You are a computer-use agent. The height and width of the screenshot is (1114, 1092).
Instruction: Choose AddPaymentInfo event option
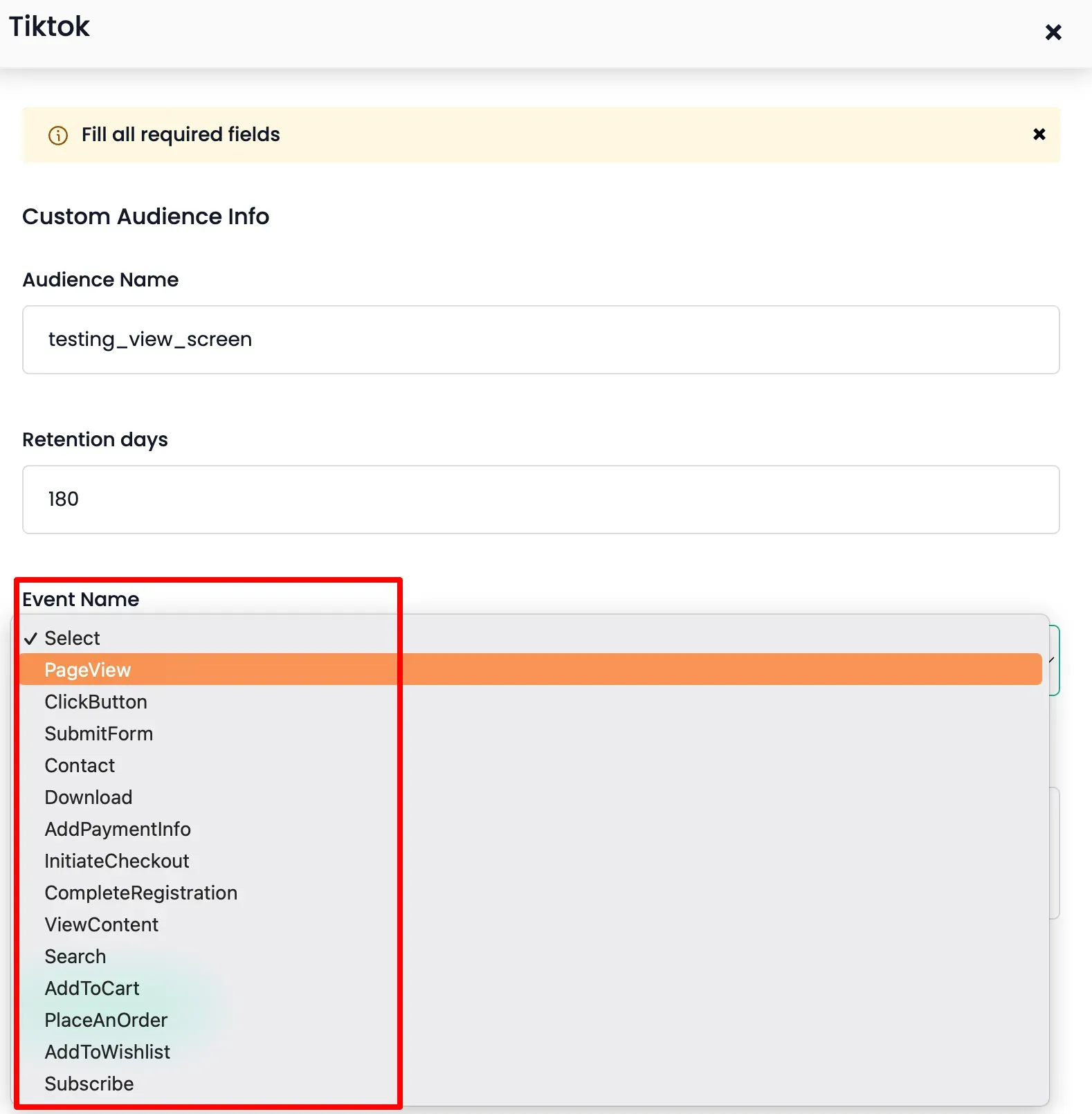pyautogui.click(x=530, y=829)
